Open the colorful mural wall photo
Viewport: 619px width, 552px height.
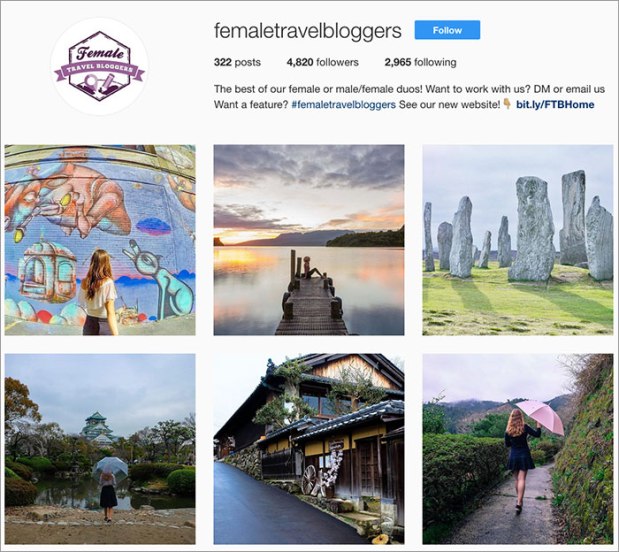[x=100, y=240]
